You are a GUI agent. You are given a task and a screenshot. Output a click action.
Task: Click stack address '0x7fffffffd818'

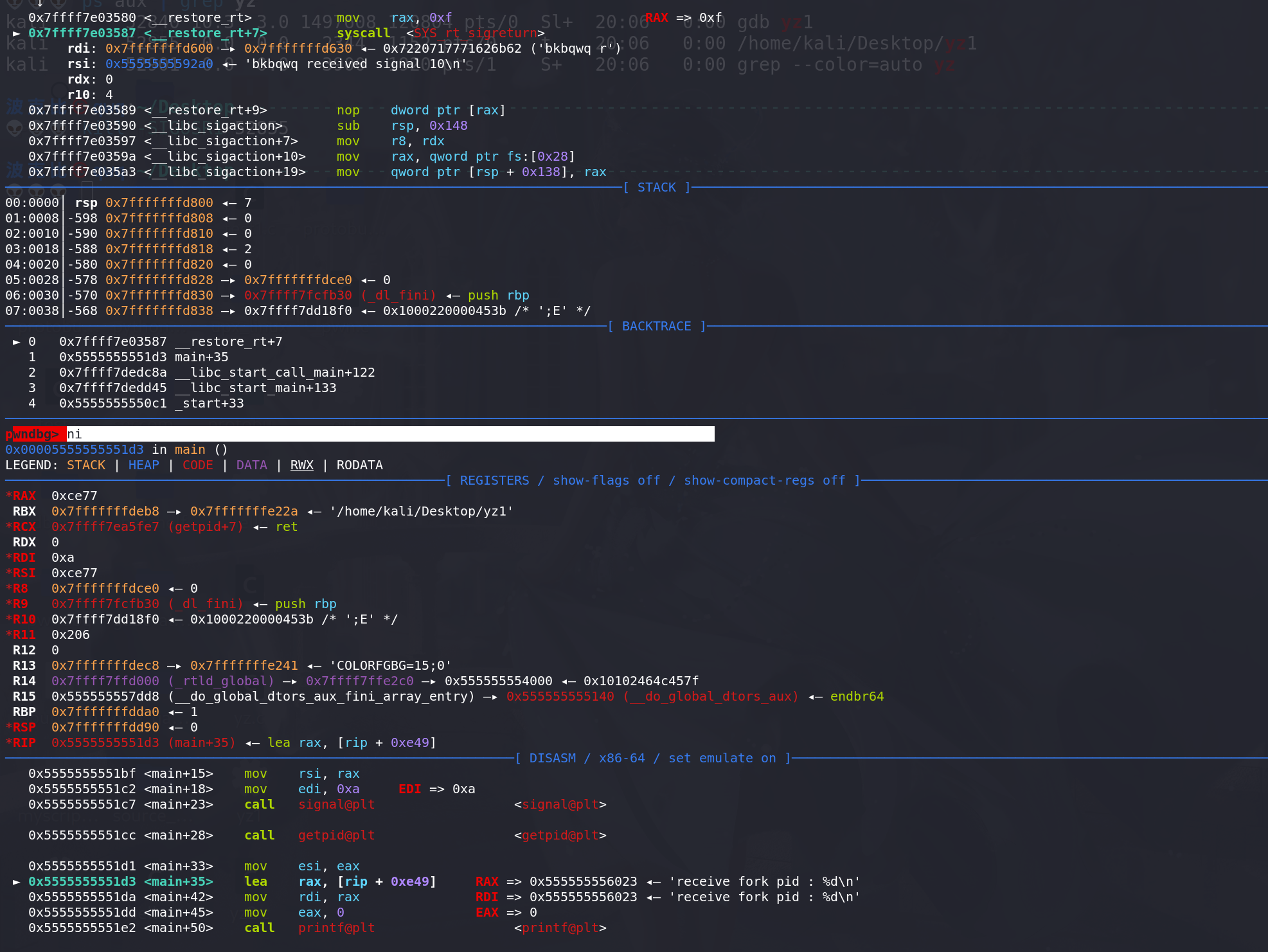coord(159,249)
